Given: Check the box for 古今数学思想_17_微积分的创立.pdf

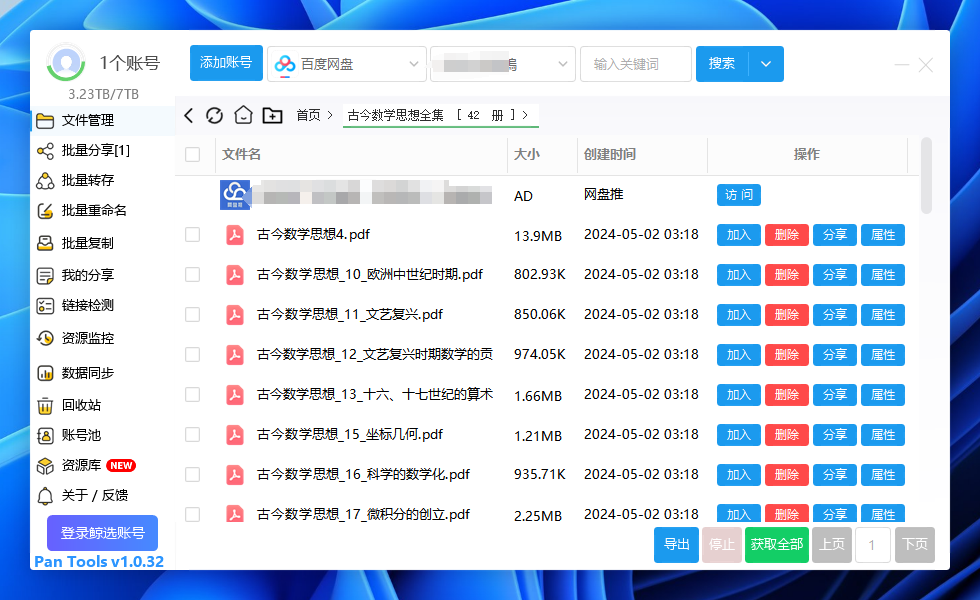Looking at the screenshot, I should (x=192, y=514).
